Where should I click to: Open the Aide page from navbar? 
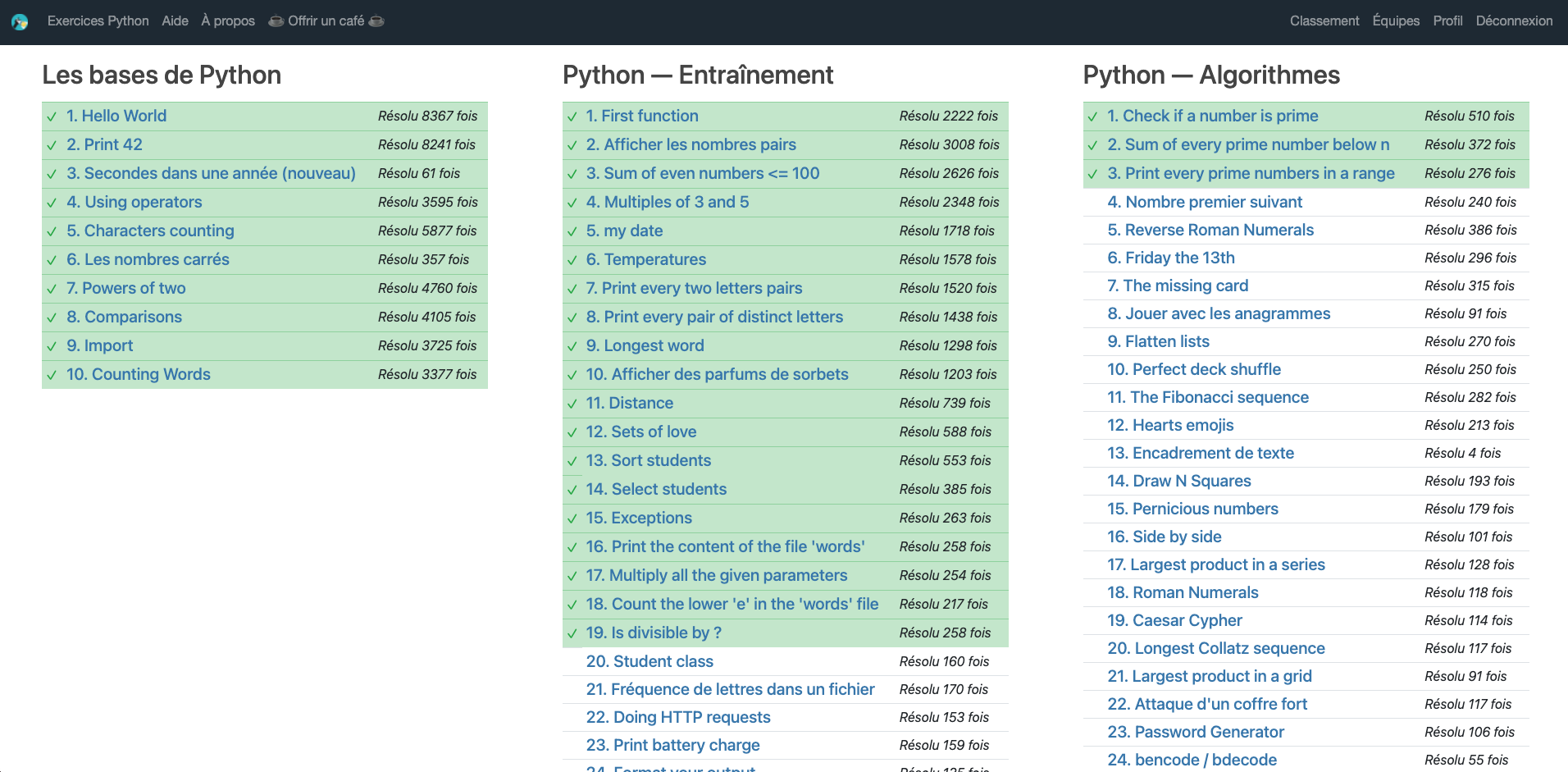pyautogui.click(x=175, y=21)
